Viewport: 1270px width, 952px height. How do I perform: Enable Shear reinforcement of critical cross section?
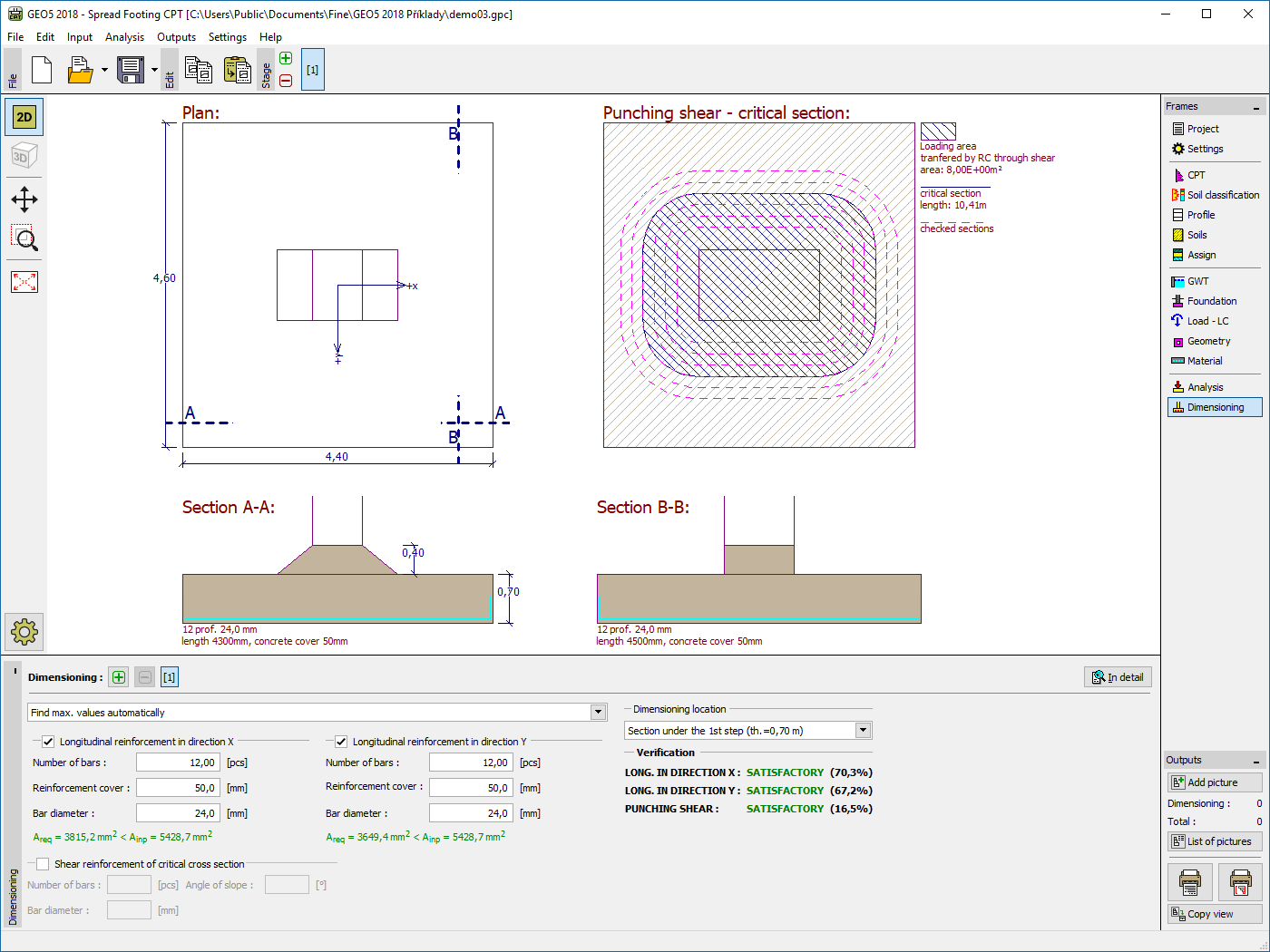coord(43,864)
